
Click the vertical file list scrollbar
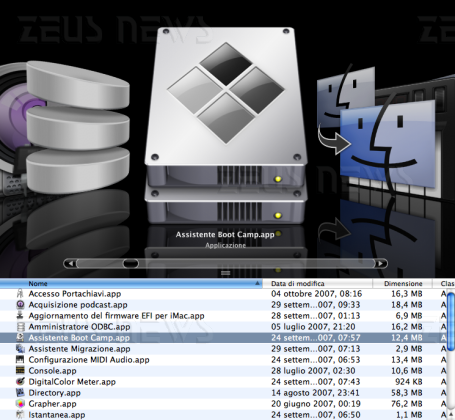450,353
